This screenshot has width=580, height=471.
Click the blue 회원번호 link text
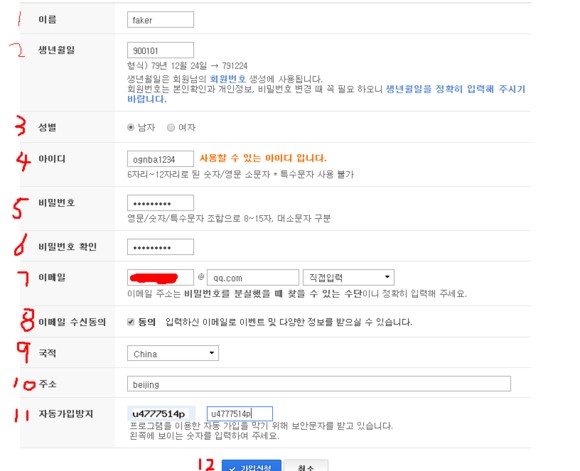pyautogui.click(x=228, y=79)
